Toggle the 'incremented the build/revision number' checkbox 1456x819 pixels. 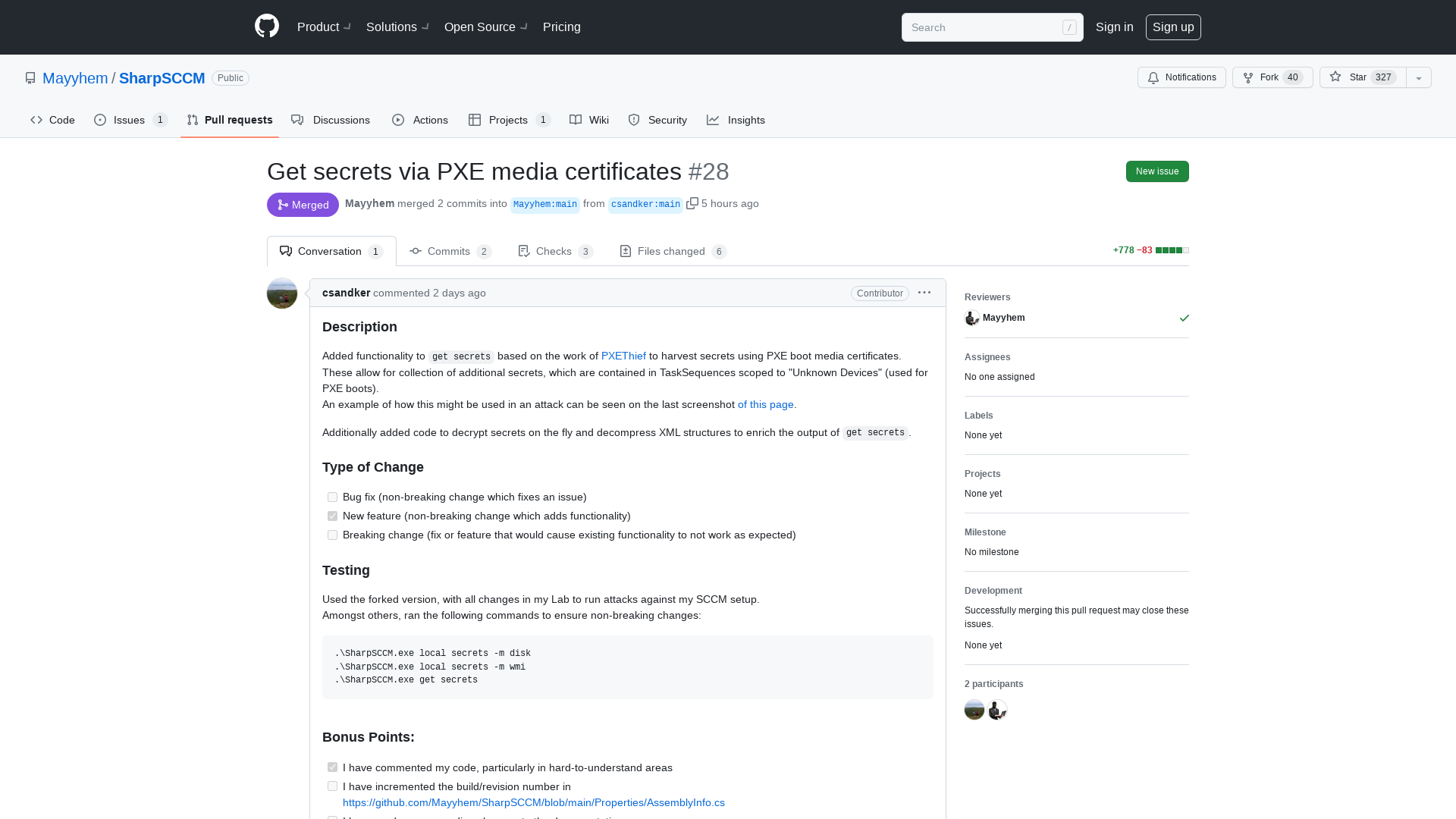[x=332, y=787]
